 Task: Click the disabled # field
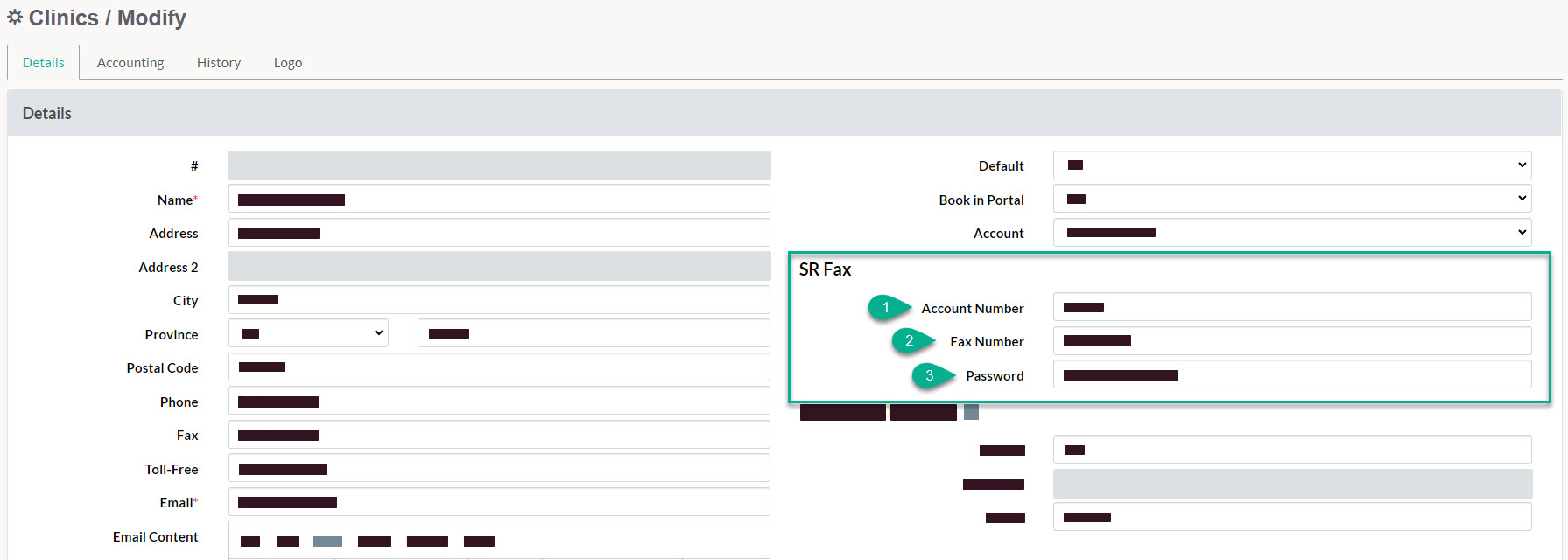point(499,165)
